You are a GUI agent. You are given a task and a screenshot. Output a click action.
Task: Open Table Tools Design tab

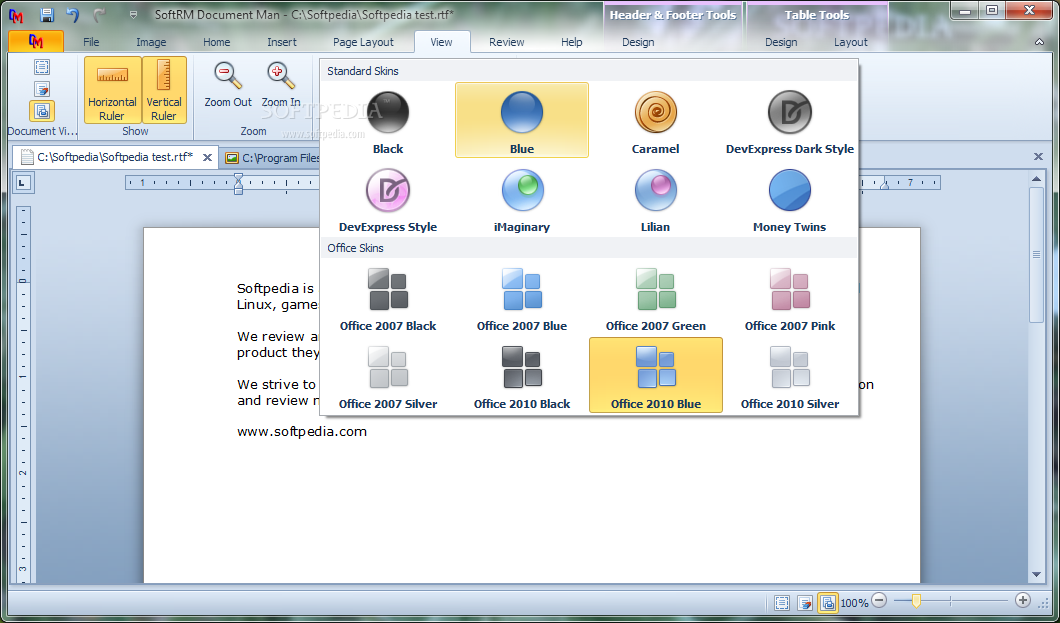(x=781, y=42)
